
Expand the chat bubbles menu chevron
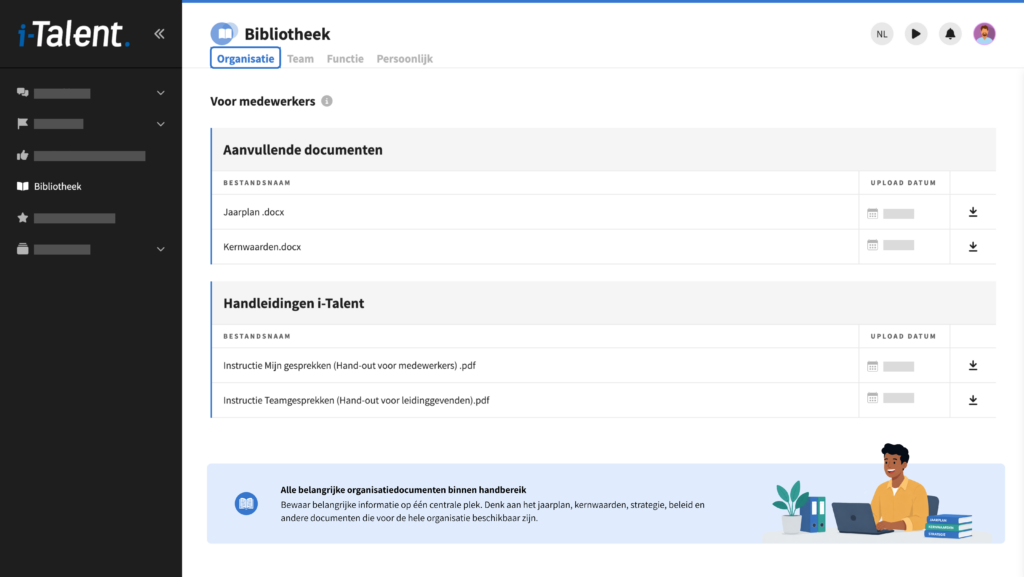coord(161,93)
